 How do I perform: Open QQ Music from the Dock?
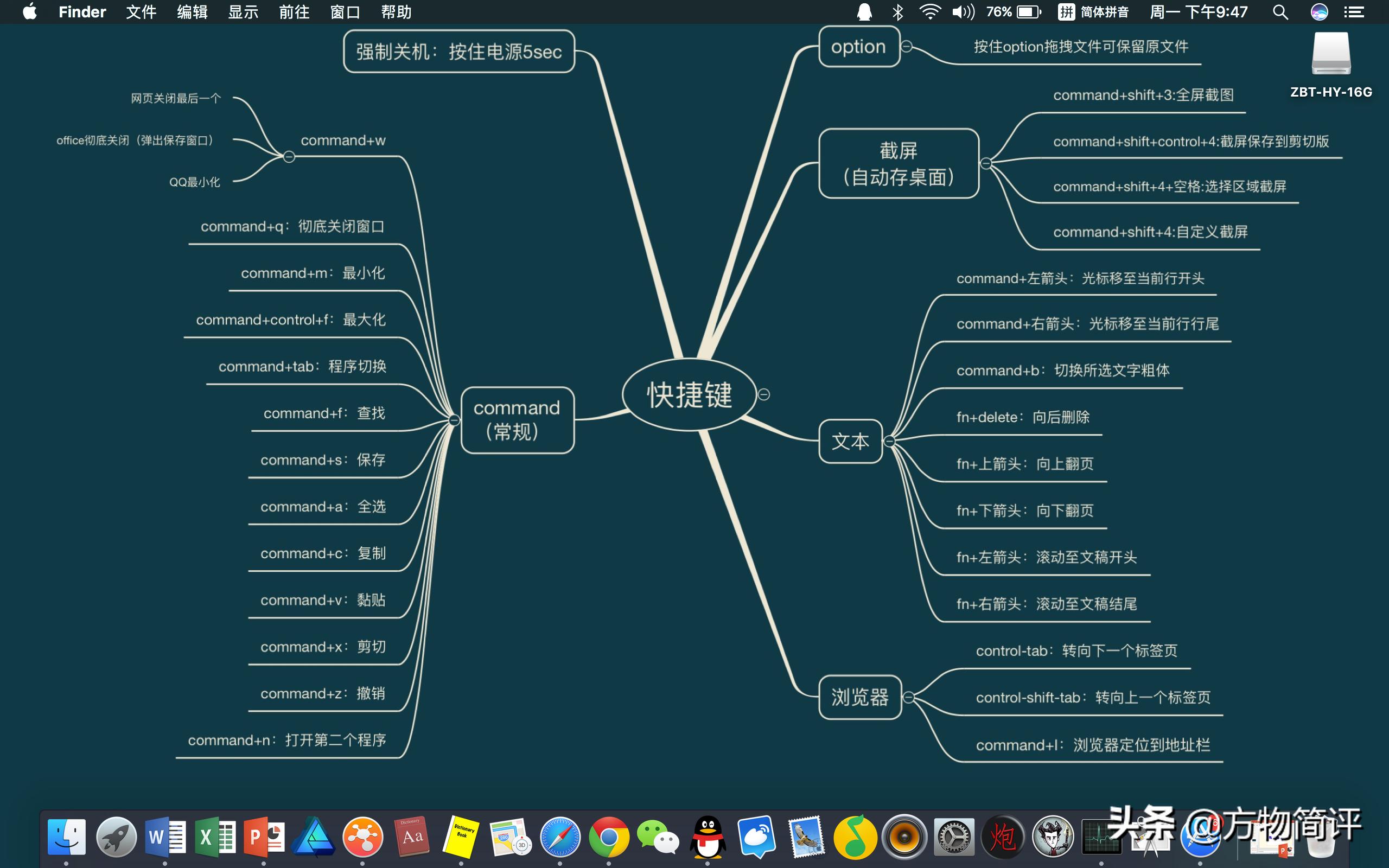855,837
